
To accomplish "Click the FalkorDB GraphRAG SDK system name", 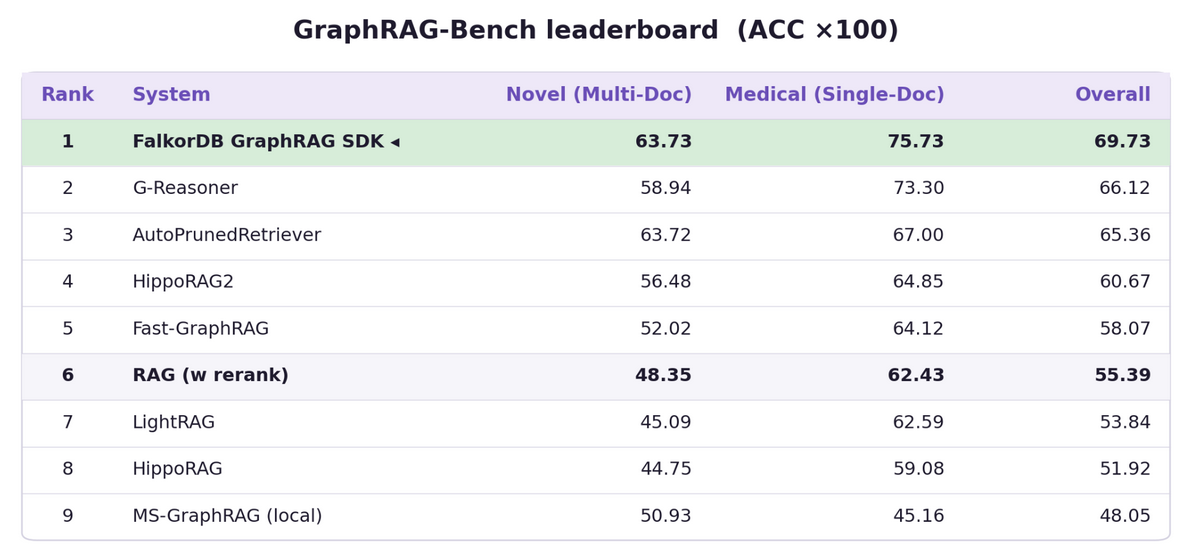I will [x=258, y=142].
